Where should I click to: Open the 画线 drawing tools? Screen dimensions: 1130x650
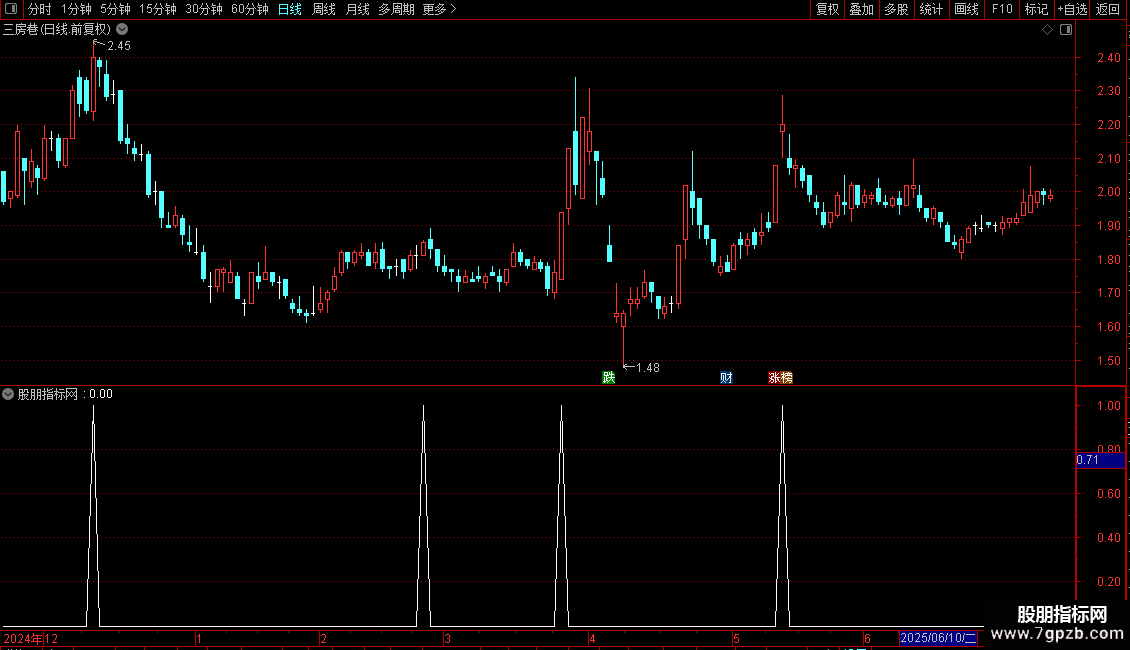[966, 9]
